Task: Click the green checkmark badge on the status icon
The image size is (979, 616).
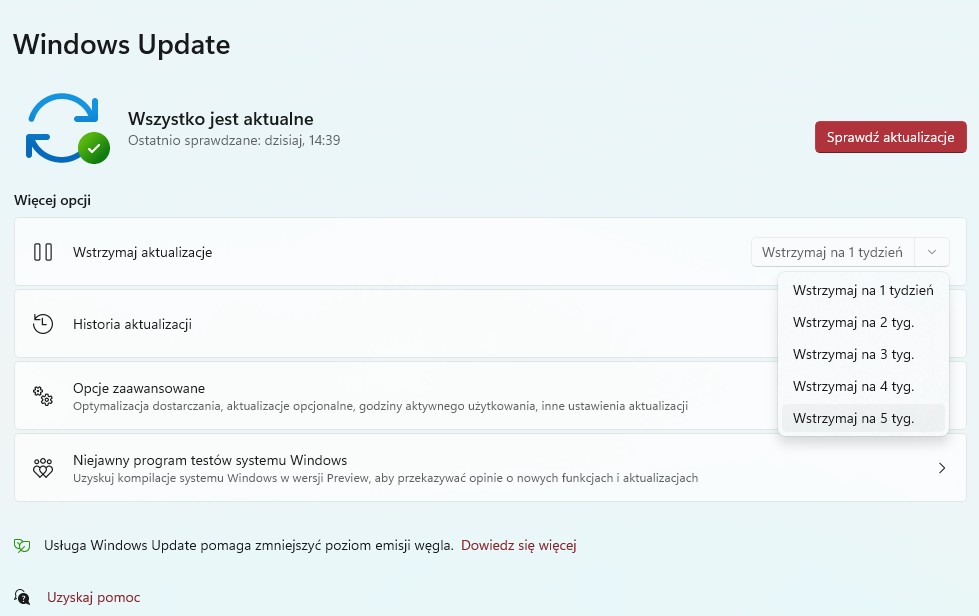Action: click(94, 148)
